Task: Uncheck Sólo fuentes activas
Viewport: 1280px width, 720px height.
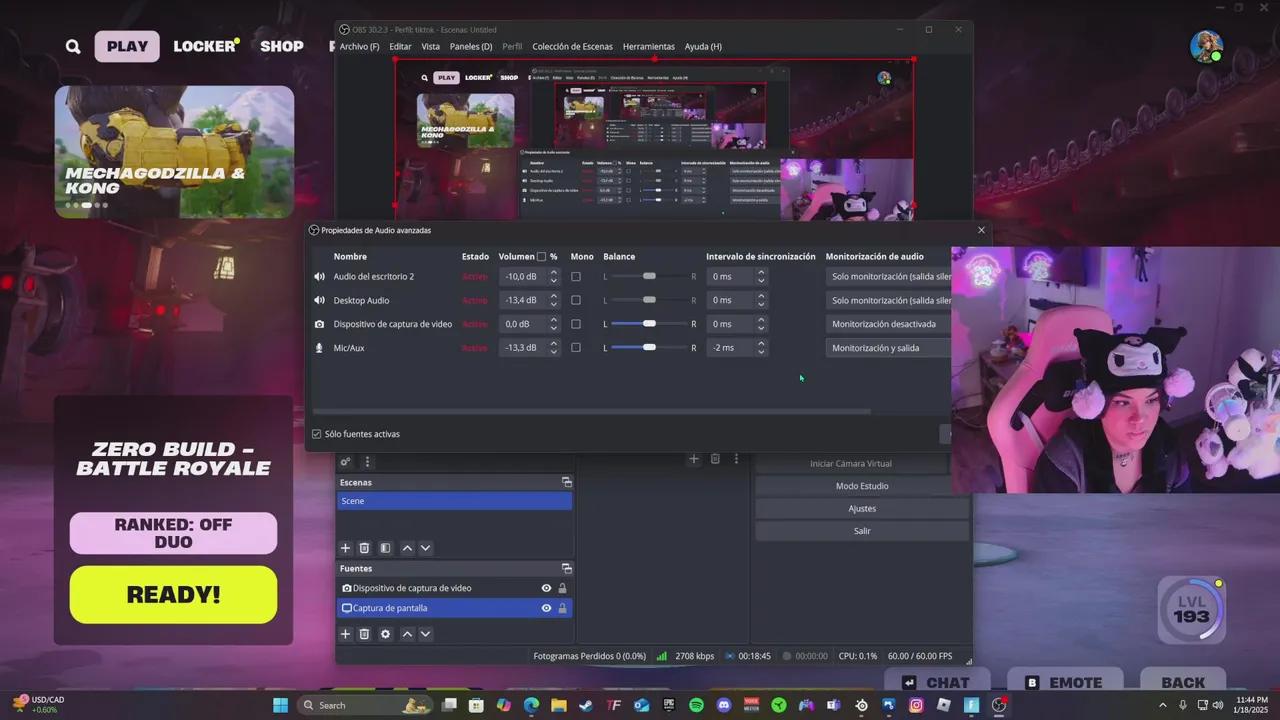Action: (x=317, y=434)
